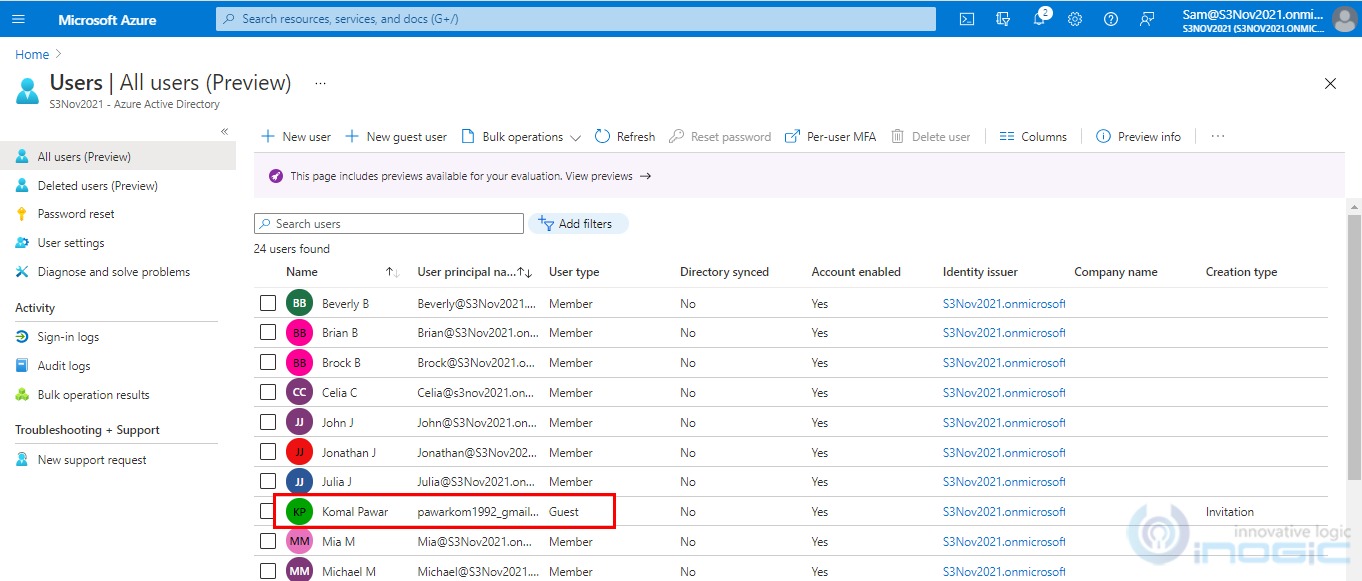Collapse the left navigation pane

(224, 131)
